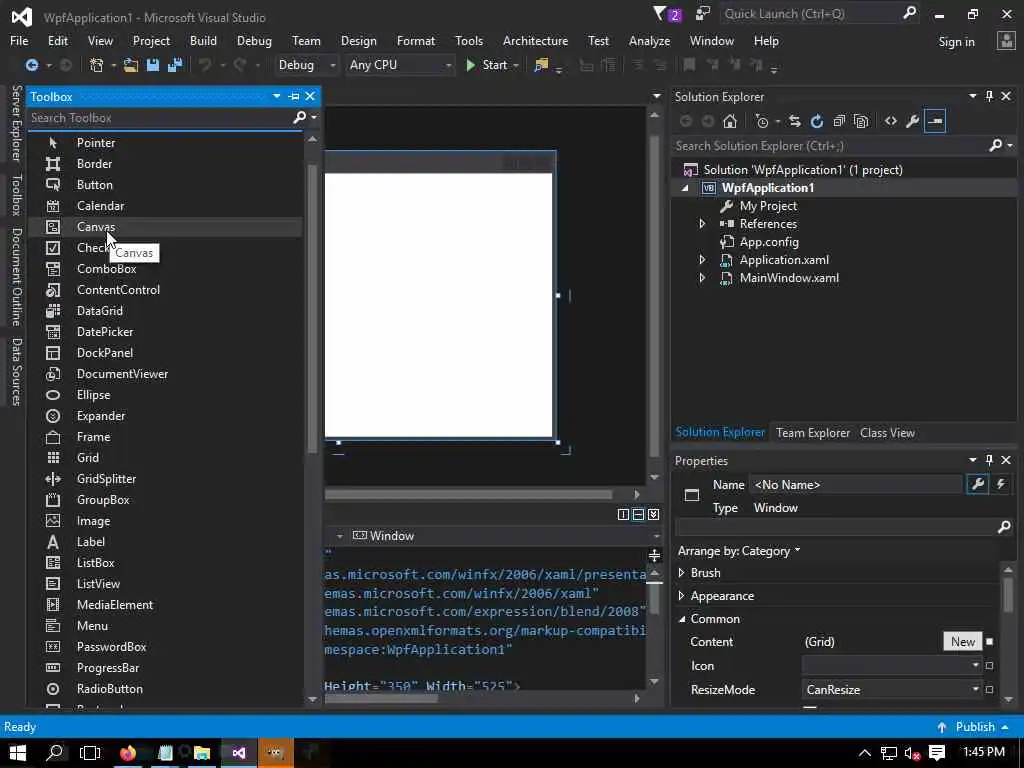The image size is (1024, 768).
Task: Click Sync with Active Document icon
Action: (x=794, y=121)
